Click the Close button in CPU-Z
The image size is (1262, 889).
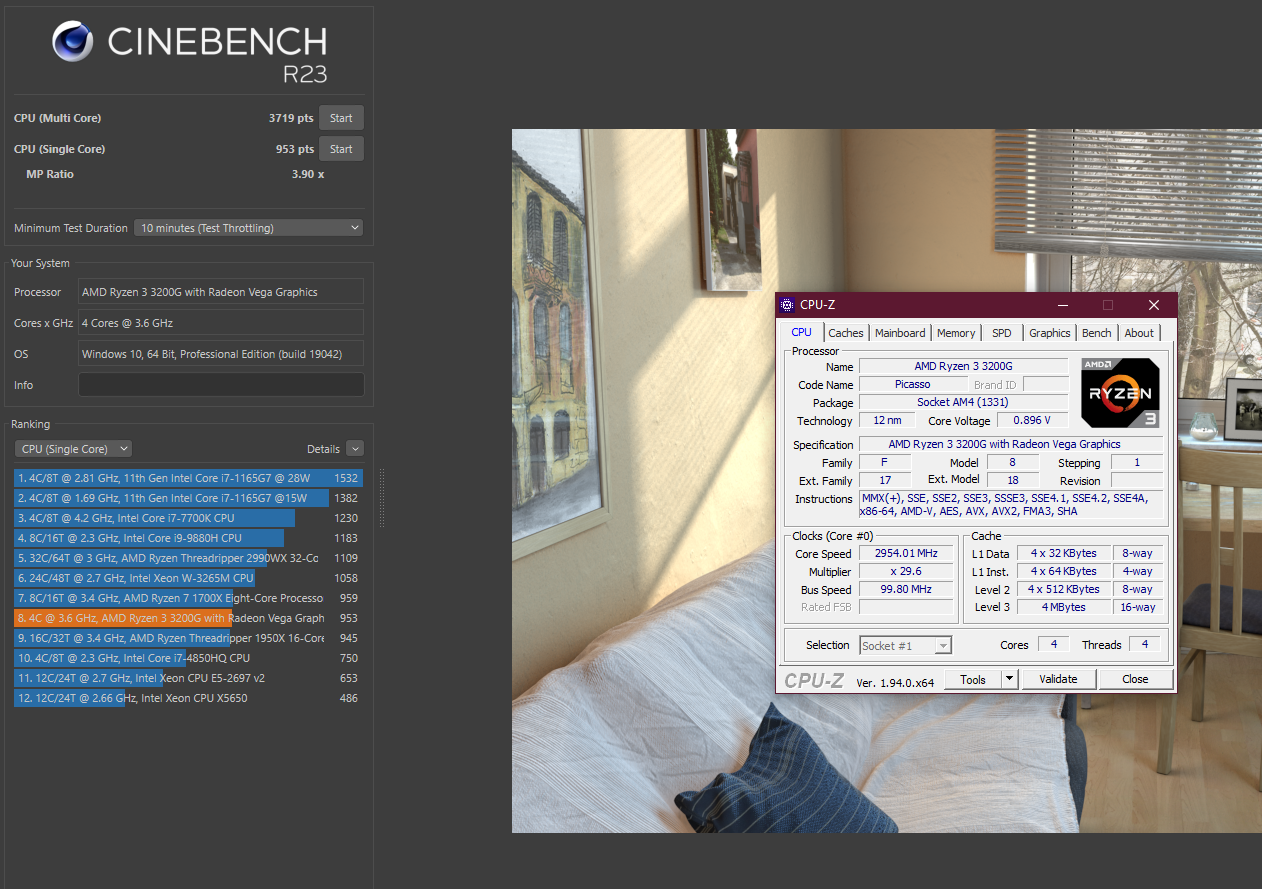(x=1135, y=679)
